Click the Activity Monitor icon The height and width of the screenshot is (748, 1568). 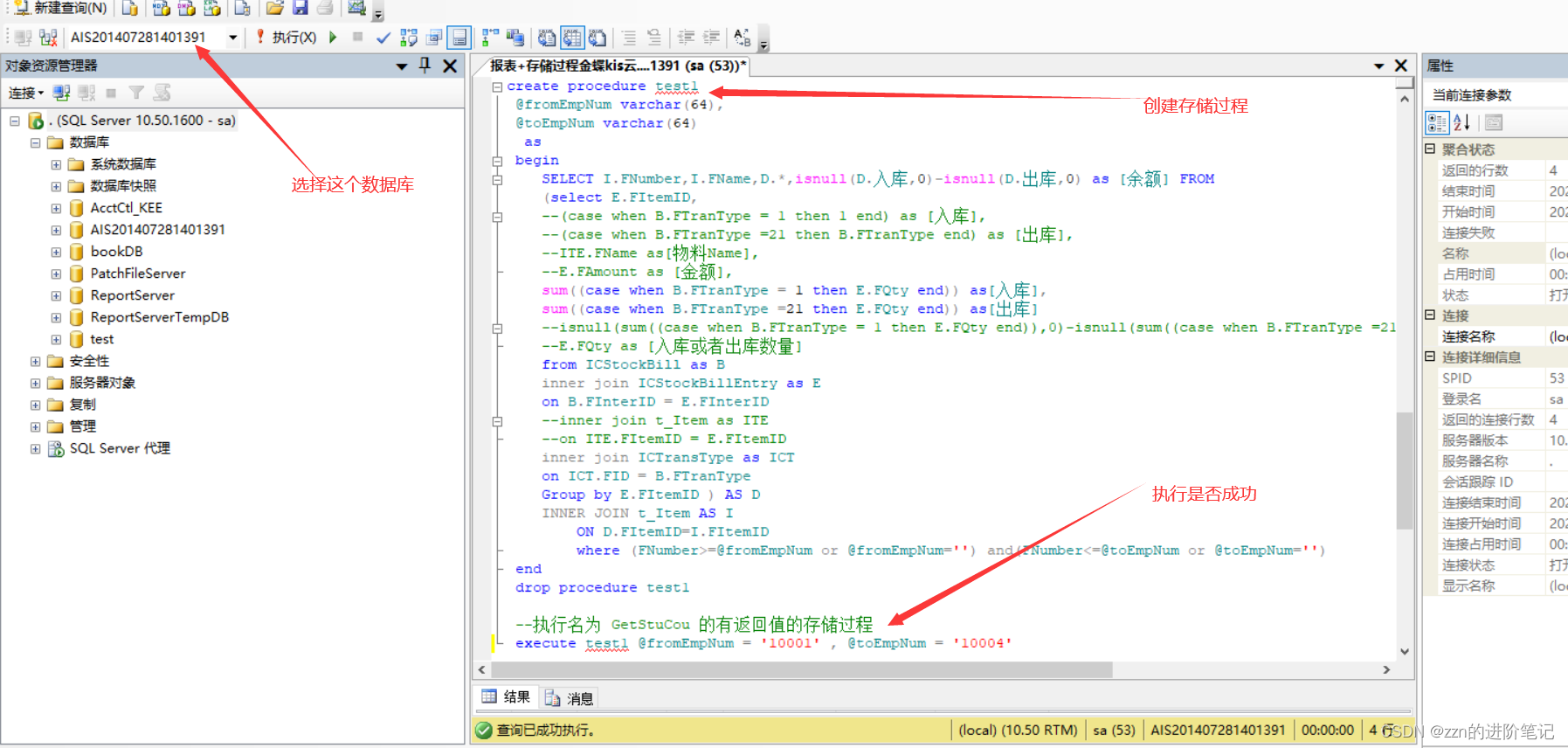point(356,8)
